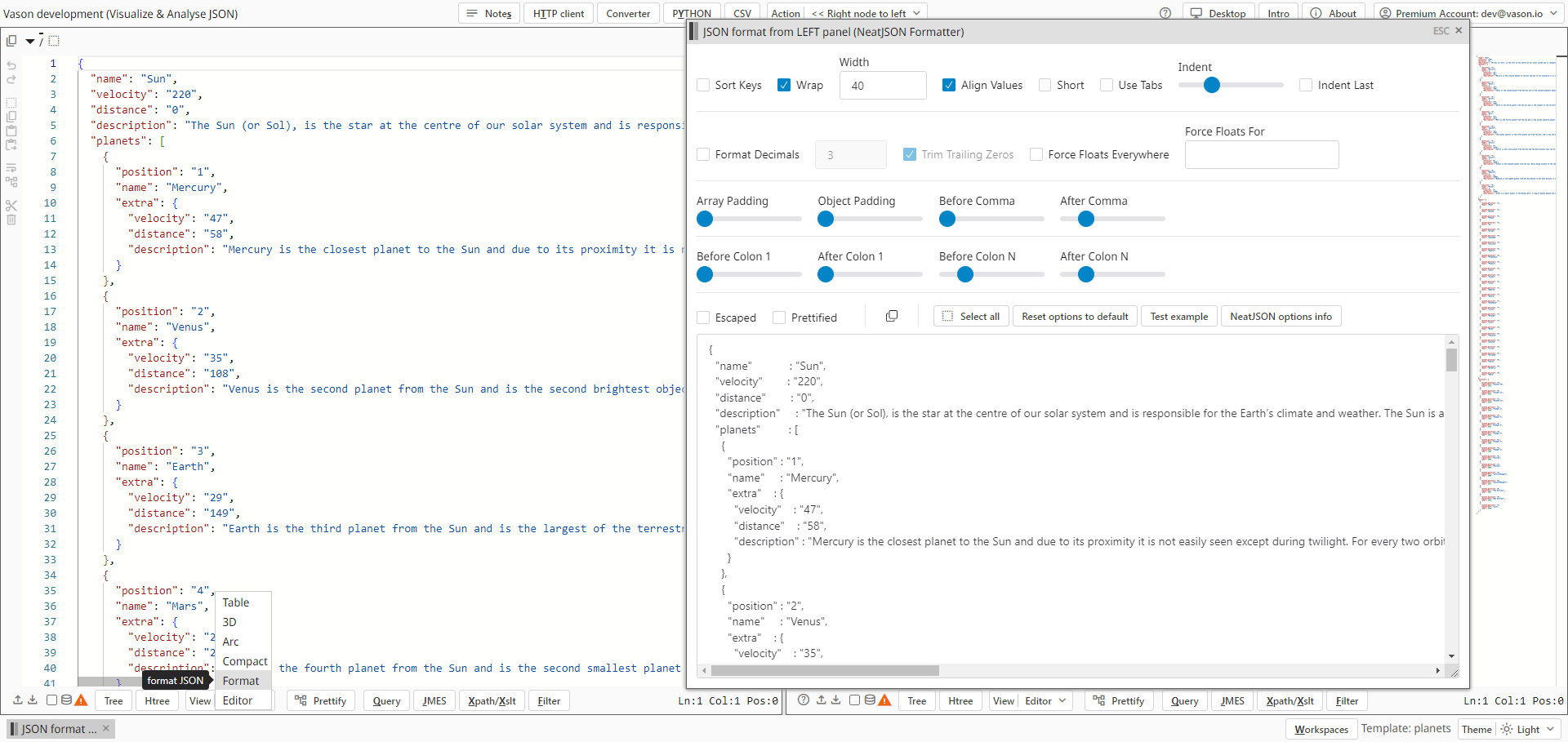
Task: Open the Editor view dropdown in right panel
Action: (x=1045, y=700)
